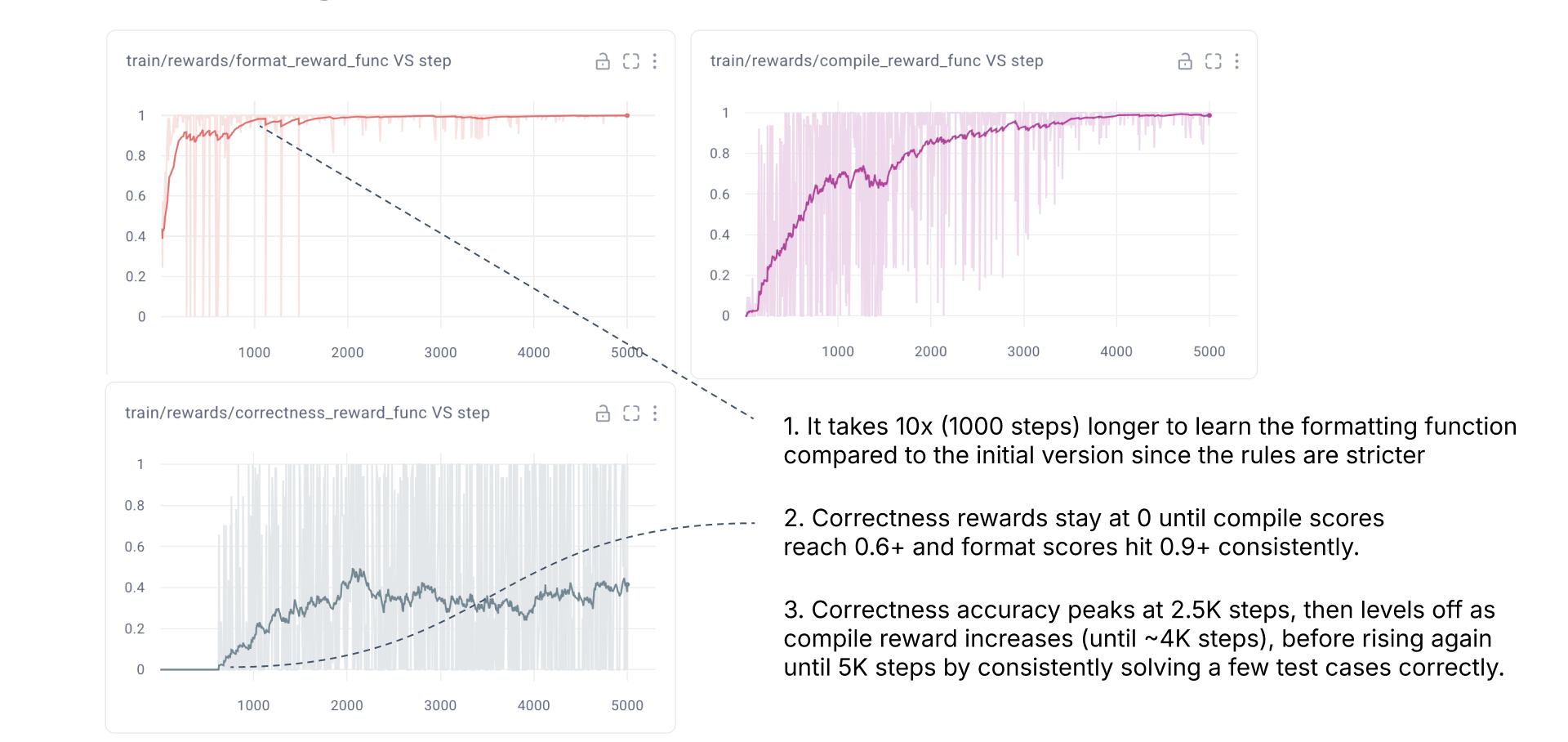The width and height of the screenshot is (1568, 742).
Task: Click annotation 1 about the formatting function
Action: click(x=1149, y=440)
